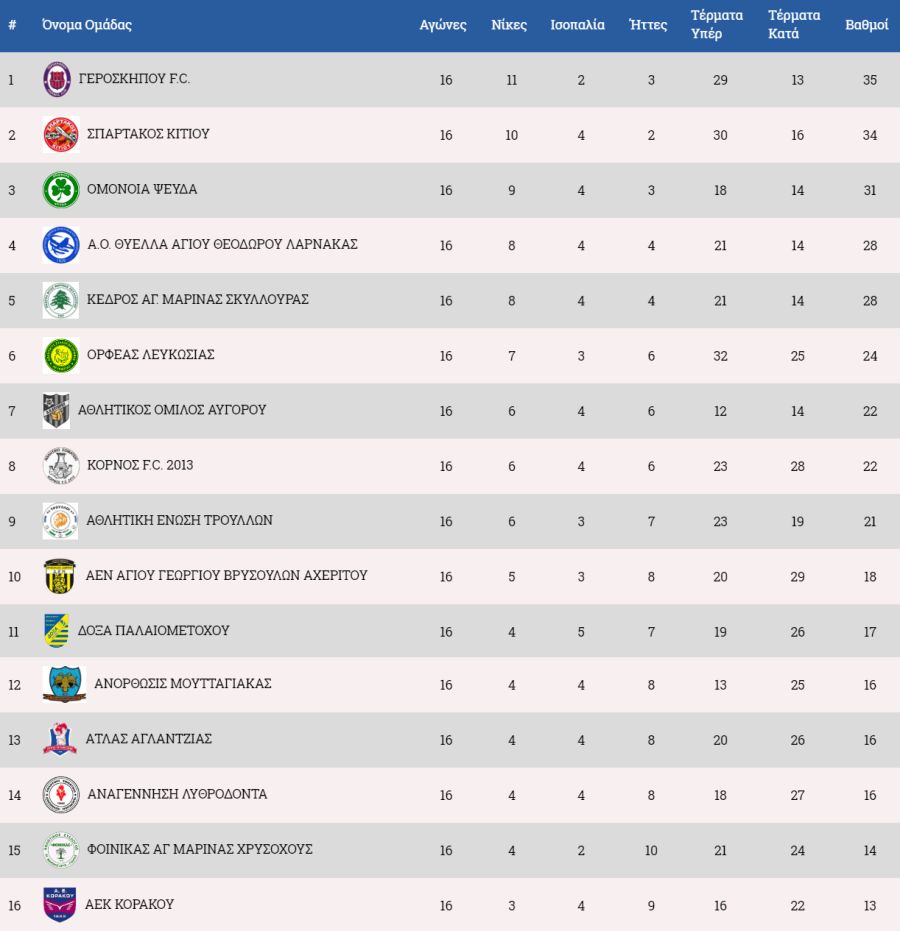This screenshot has width=900, height=931.
Task: Click the ΚΕΔΡΟΣ cedar tree logo
Action: (x=61, y=300)
